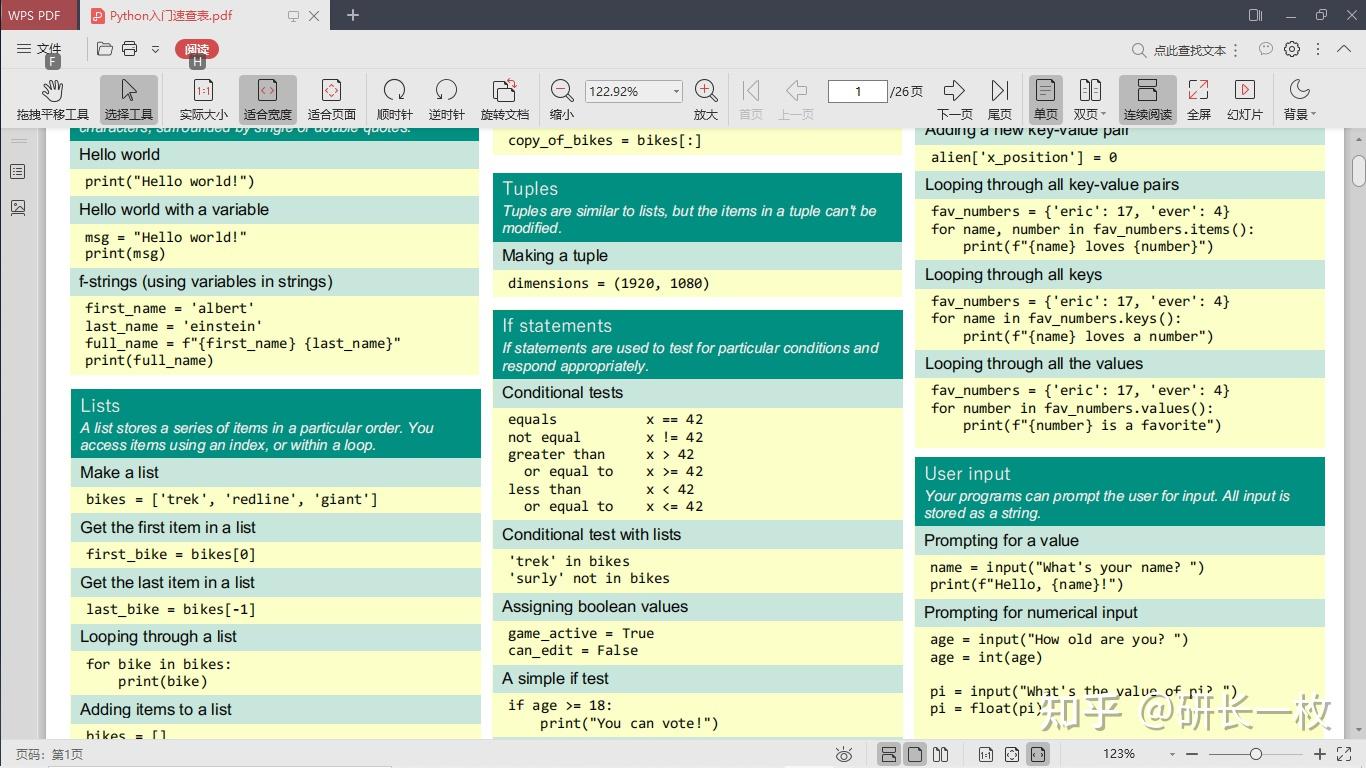Open the thumbnail panel in left sidebar
Image resolution: width=1366 pixels, height=768 pixels.
(17, 207)
